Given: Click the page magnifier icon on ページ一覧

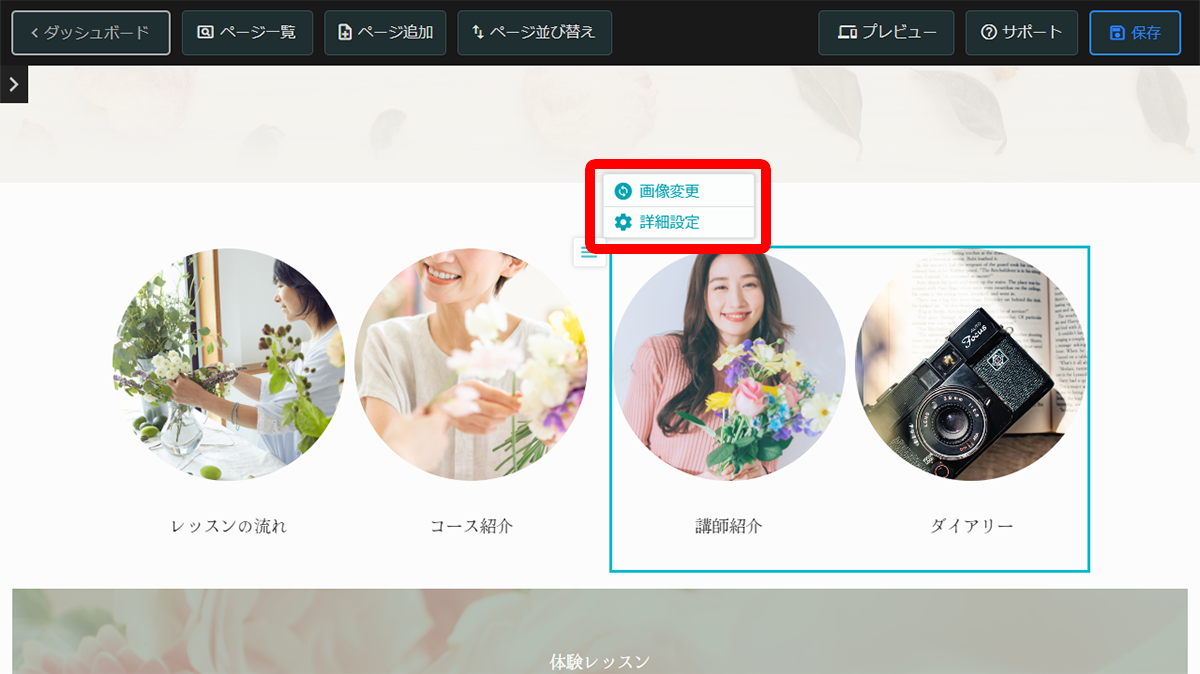Looking at the screenshot, I should pos(203,32).
